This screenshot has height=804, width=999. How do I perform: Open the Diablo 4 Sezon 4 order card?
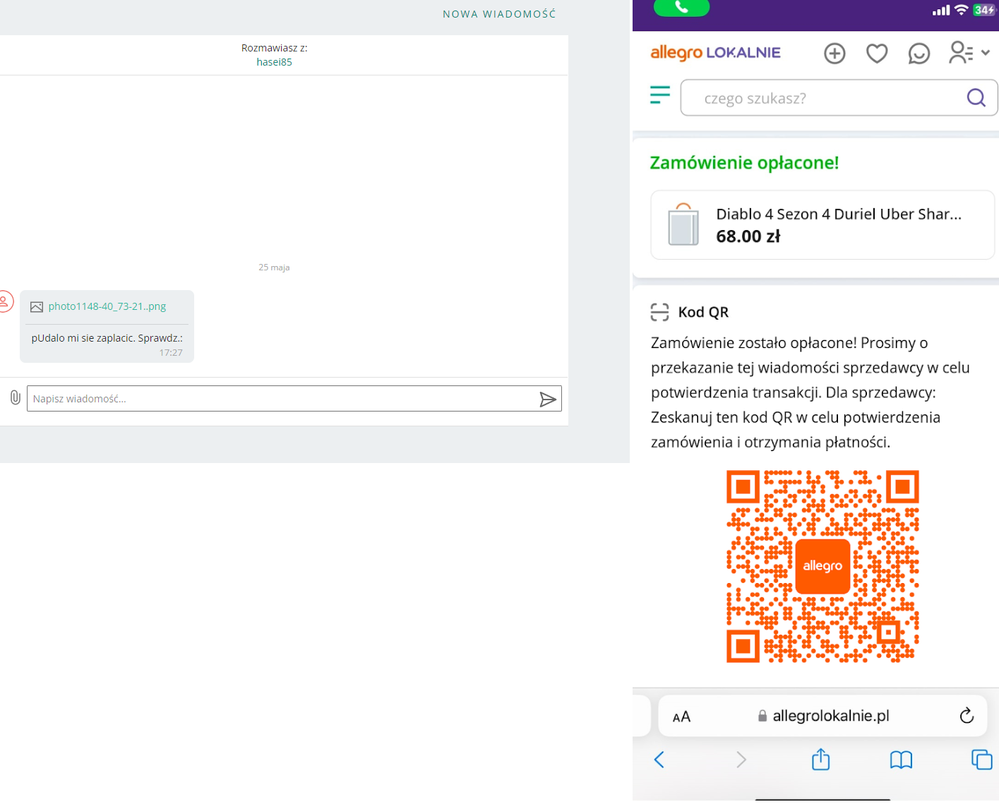click(x=822, y=225)
